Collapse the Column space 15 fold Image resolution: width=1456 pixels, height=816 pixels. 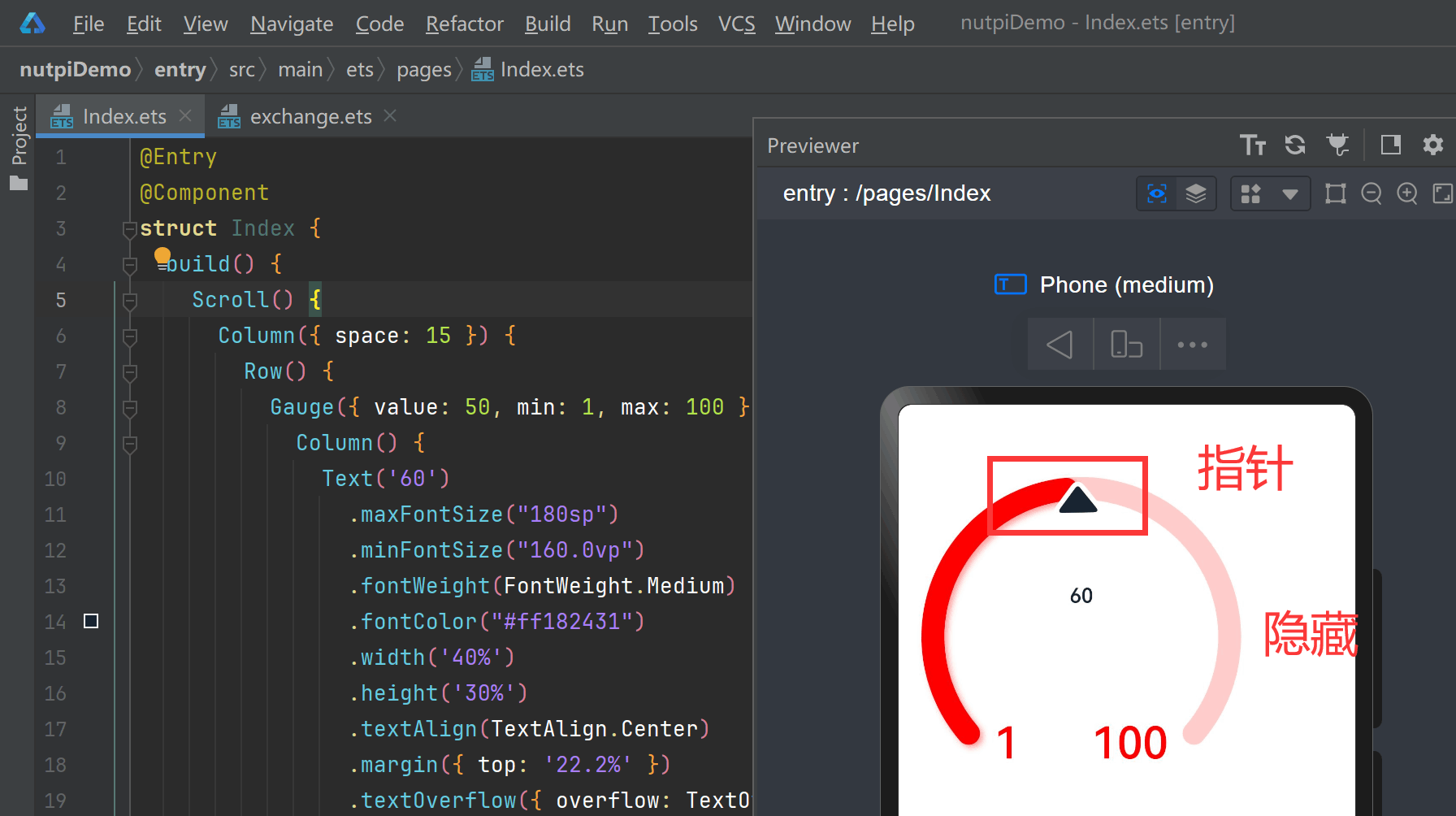click(129, 336)
